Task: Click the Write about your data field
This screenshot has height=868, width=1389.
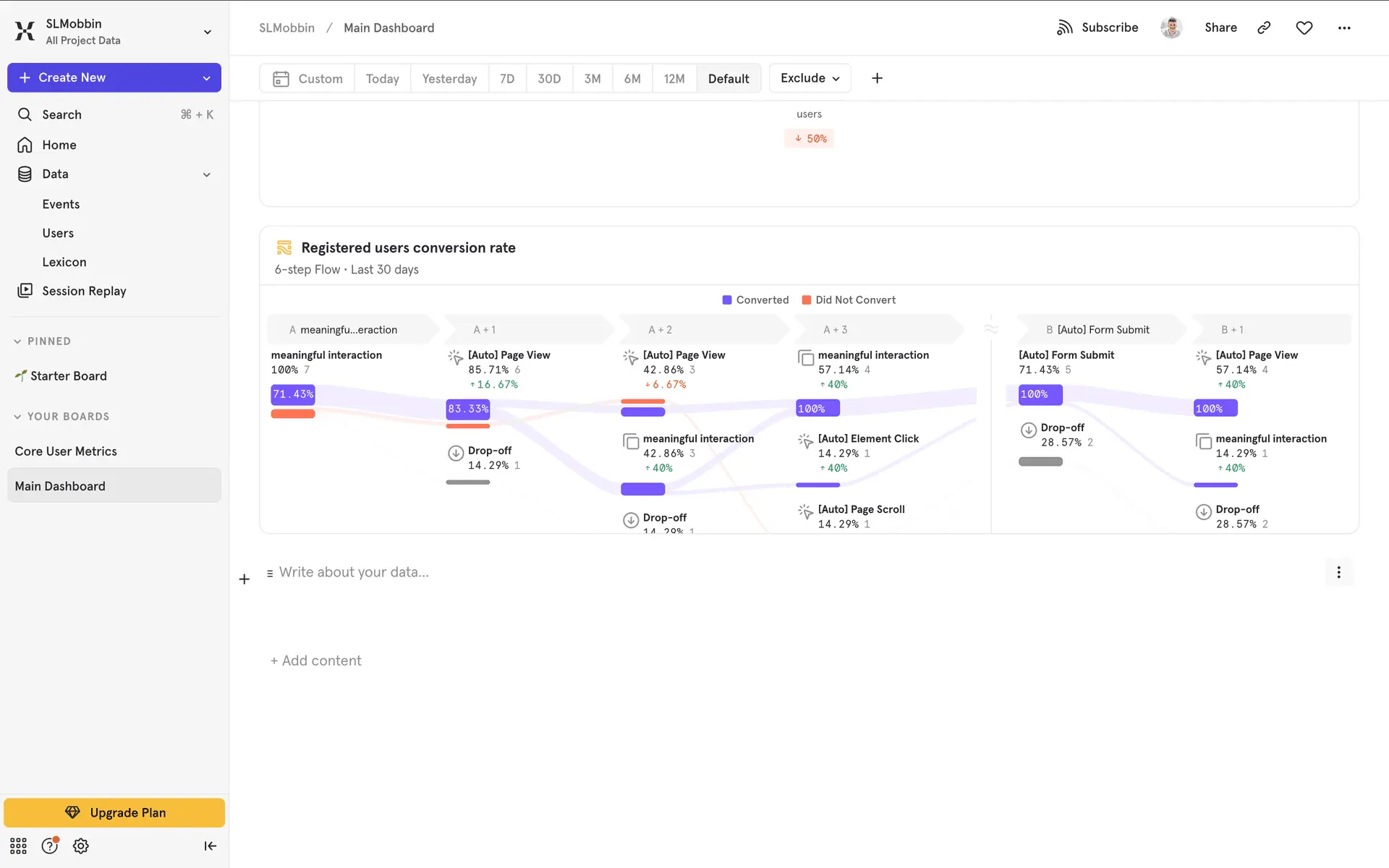Action: click(354, 572)
